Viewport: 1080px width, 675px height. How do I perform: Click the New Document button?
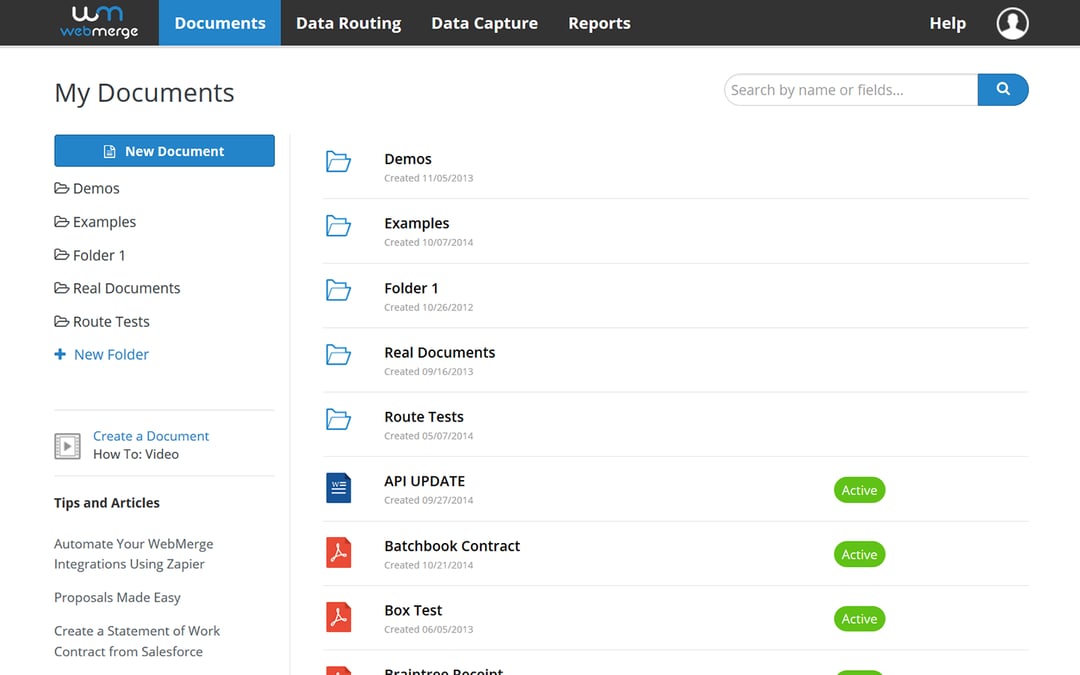click(x=164, y=150)
